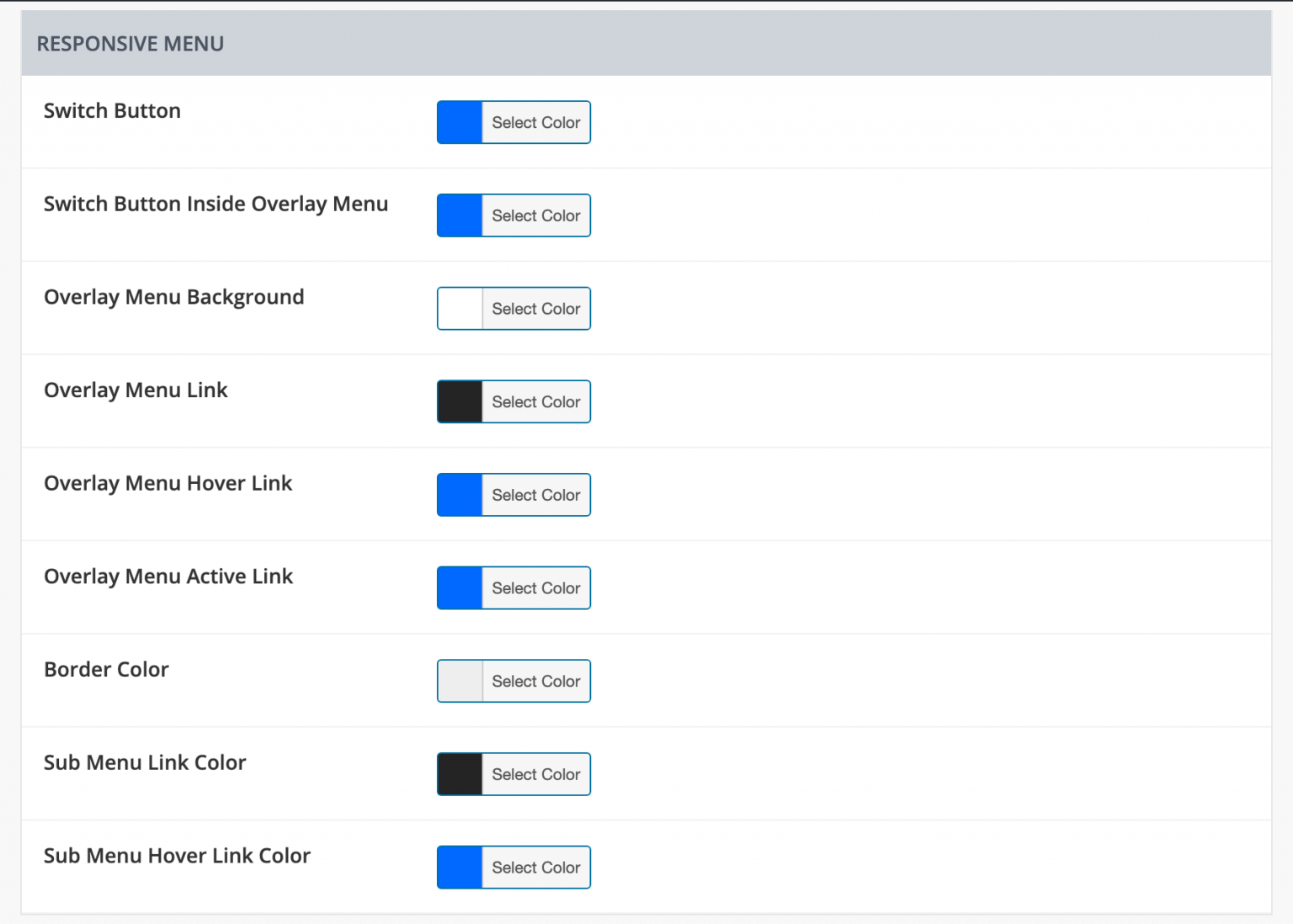Viewport: 1293px width, 924px height.
Task: Click the light gray Border Color swatch
Action: click(x=459, y=681)
